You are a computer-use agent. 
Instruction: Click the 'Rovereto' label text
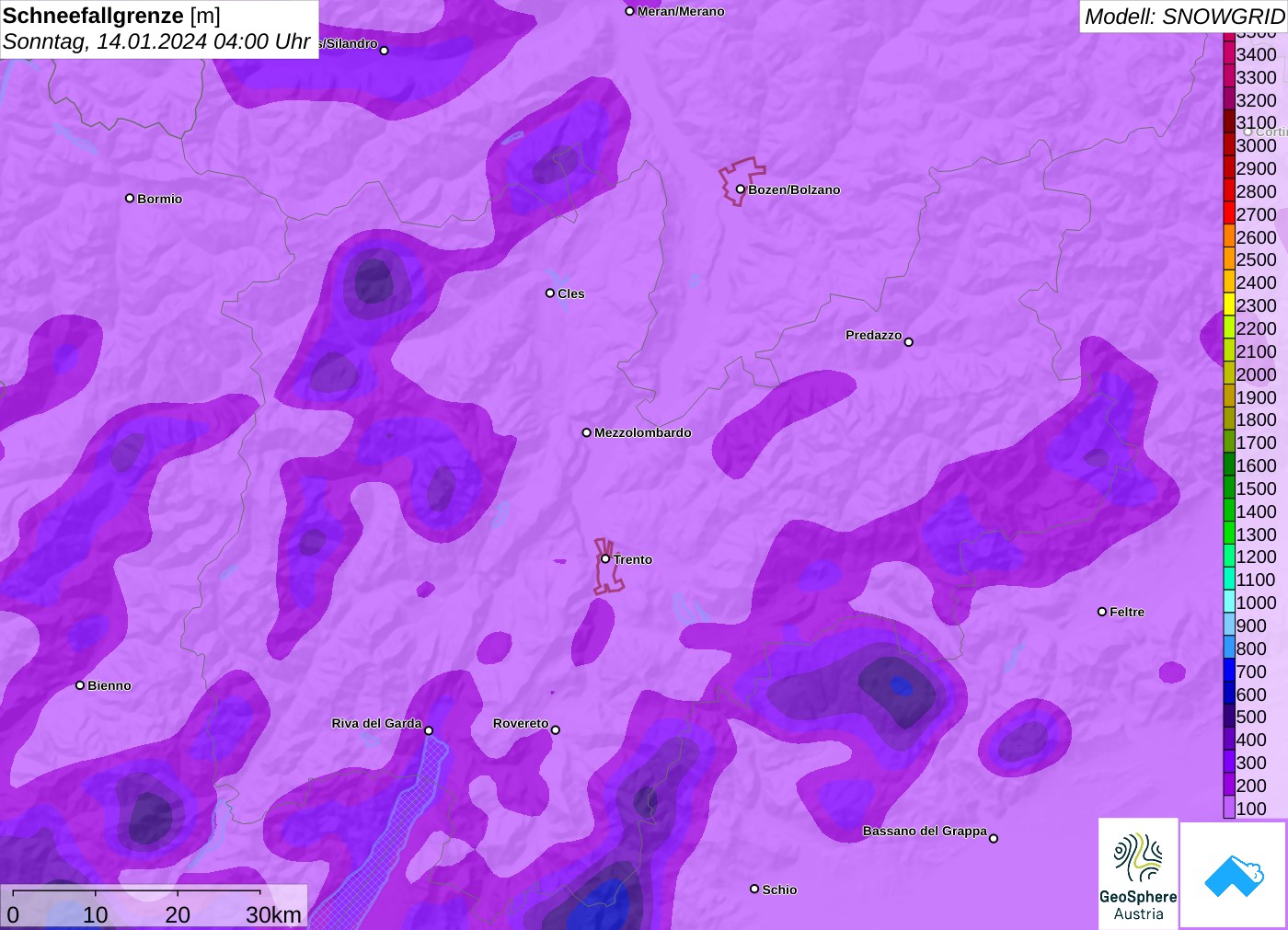pos(521,723)
